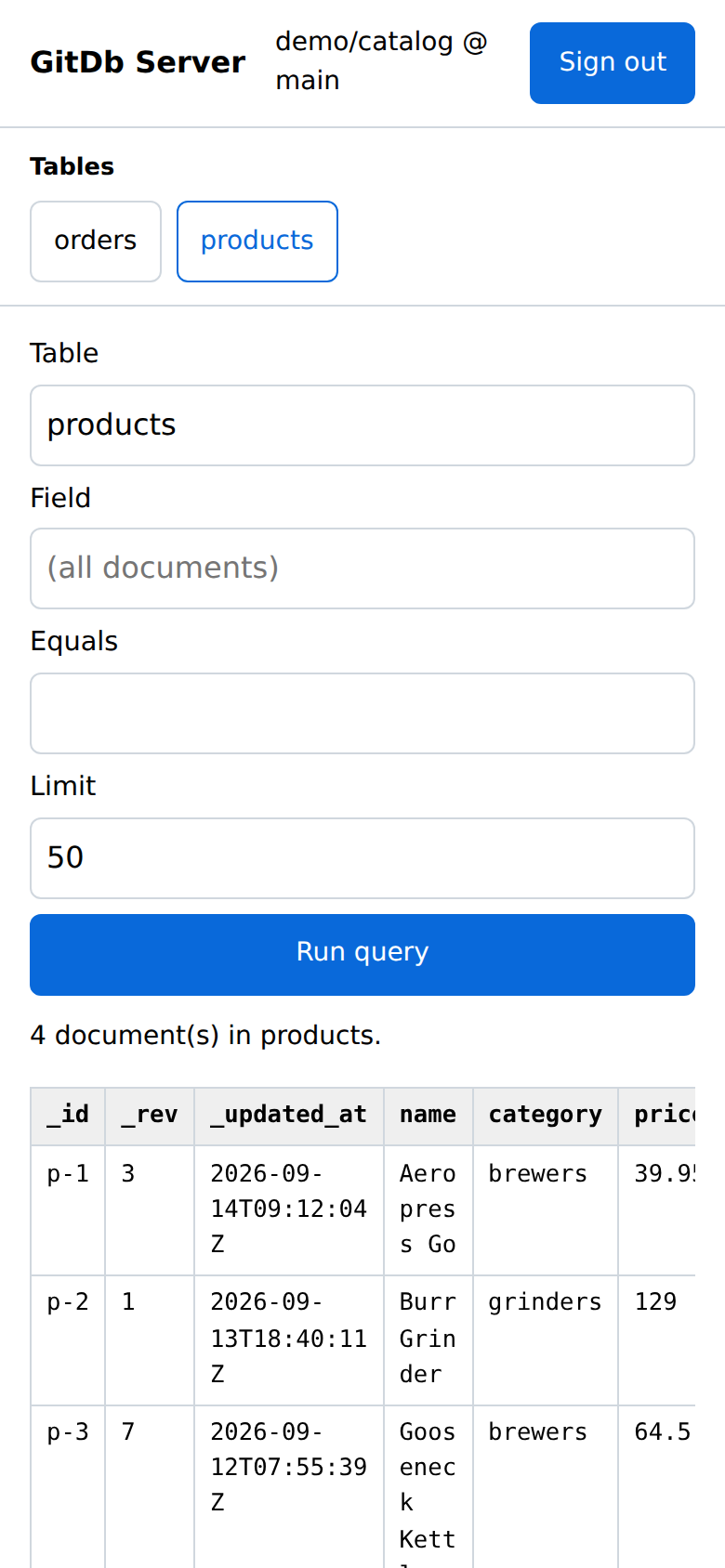Click the 2026-09-14T09:12:04Z timestamp cell

[x=289, y=1210]
